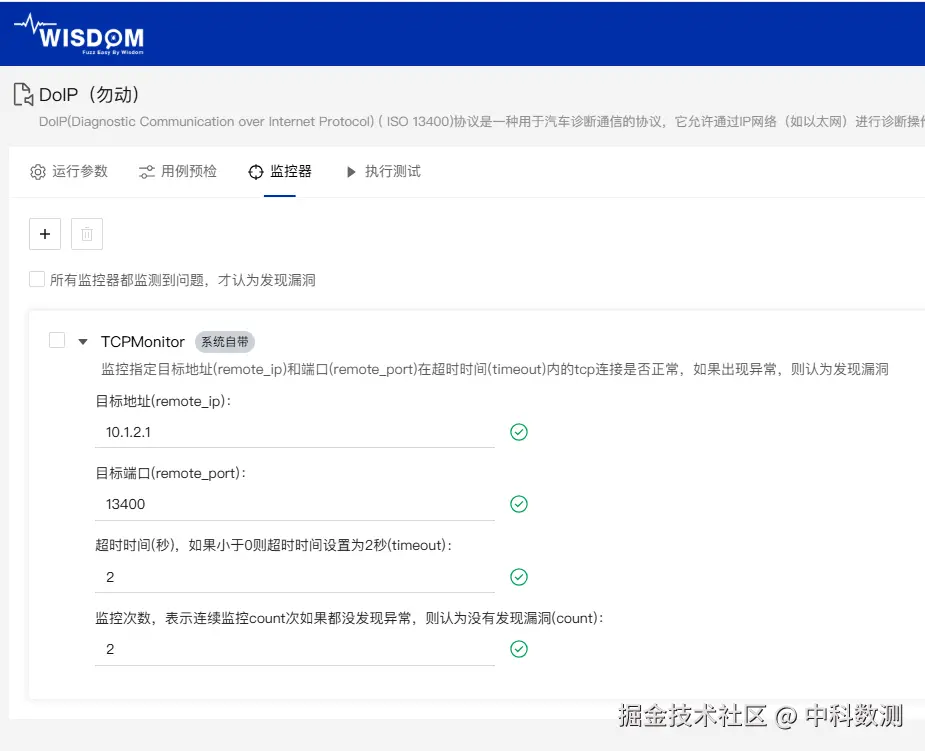Click the 目标地址(remote_ip) label
Viewport: 925px width, 751px height.
coord(163,401)
